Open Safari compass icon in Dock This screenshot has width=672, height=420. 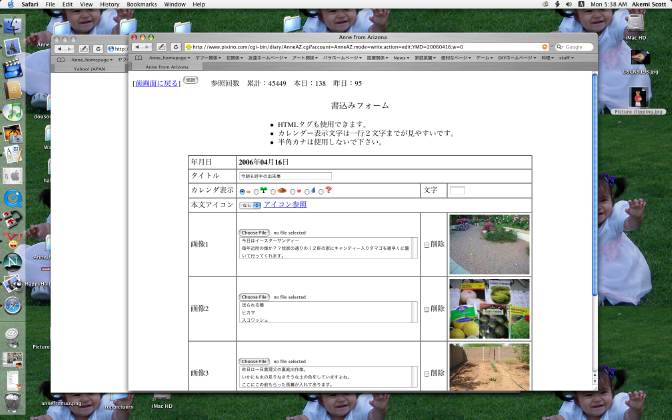[12, 305]
